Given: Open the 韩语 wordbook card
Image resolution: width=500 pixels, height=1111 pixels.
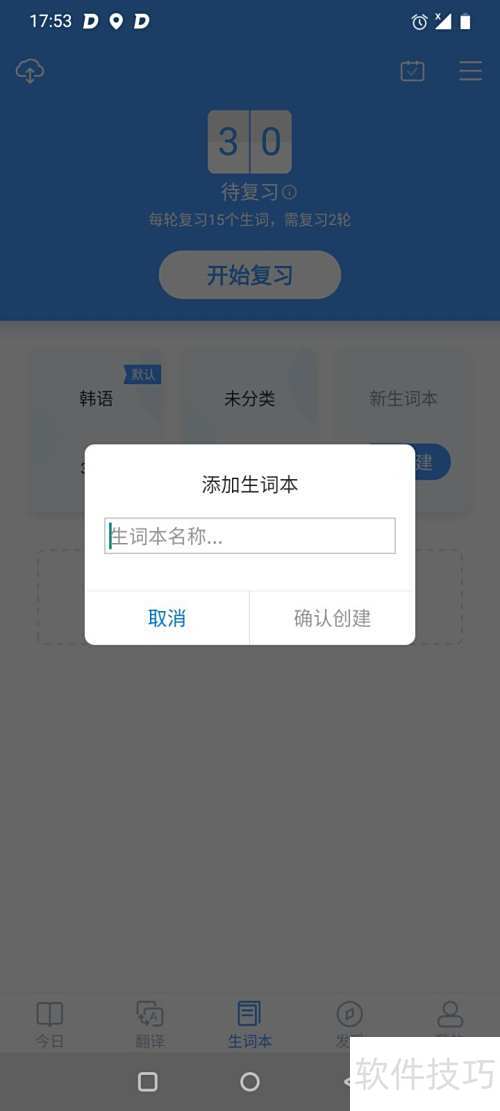Looking at the screenshot, I should 96,399.
